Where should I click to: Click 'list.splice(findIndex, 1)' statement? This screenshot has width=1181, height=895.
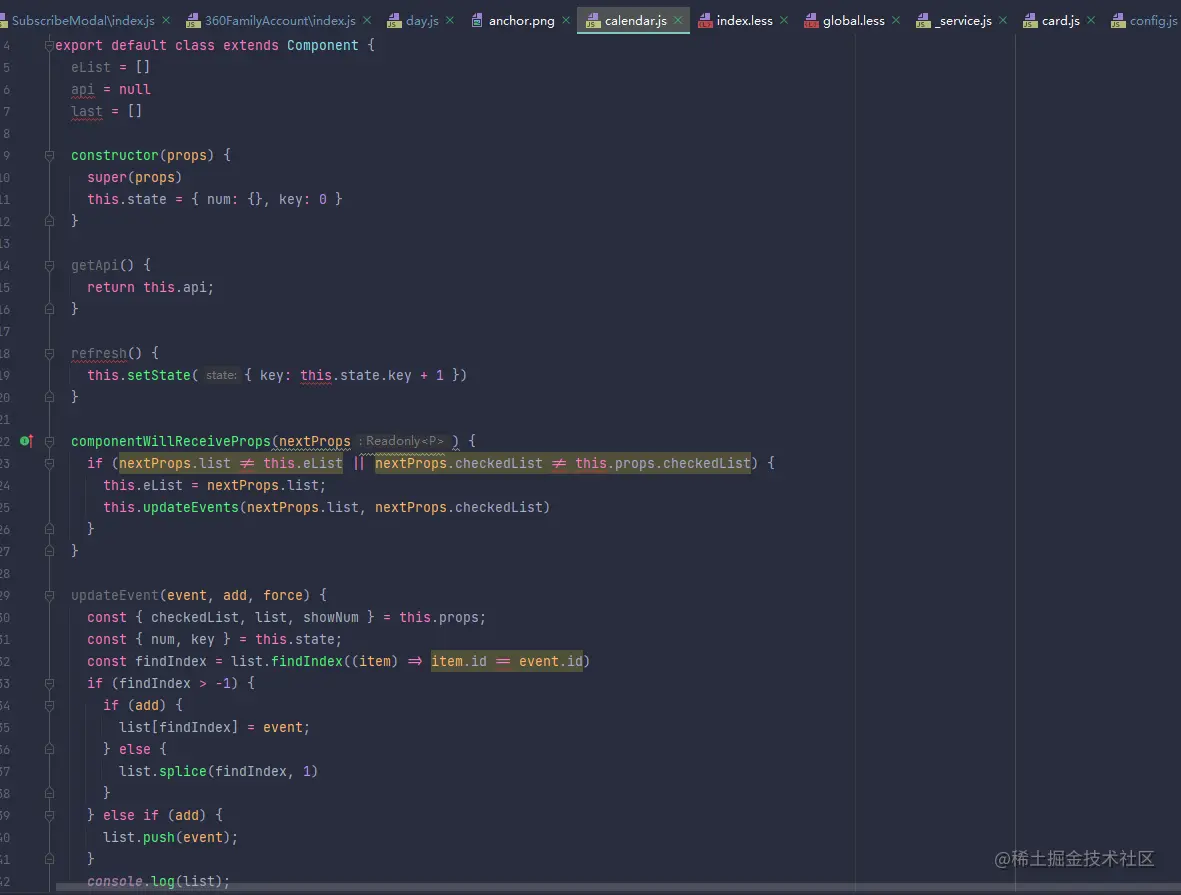click(218, 771)
